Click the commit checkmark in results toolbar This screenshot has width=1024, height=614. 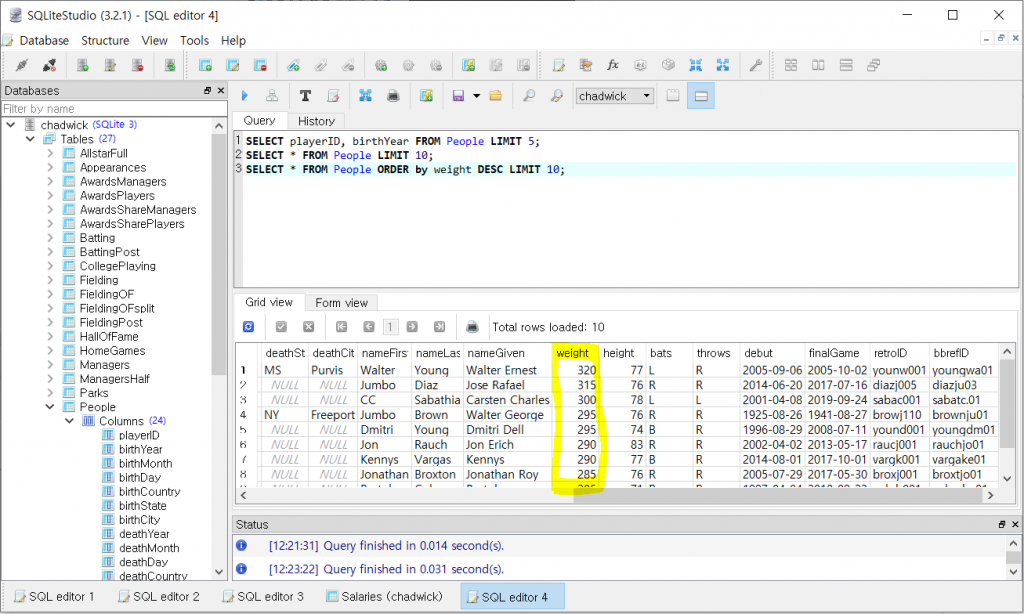[281, 327]
